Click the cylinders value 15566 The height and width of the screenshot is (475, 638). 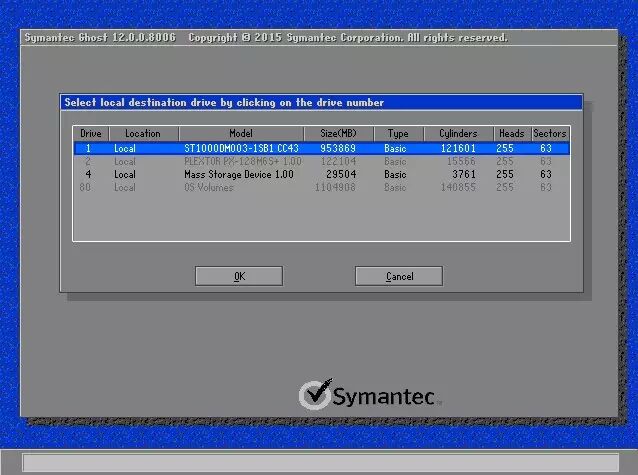click(461, 161)
